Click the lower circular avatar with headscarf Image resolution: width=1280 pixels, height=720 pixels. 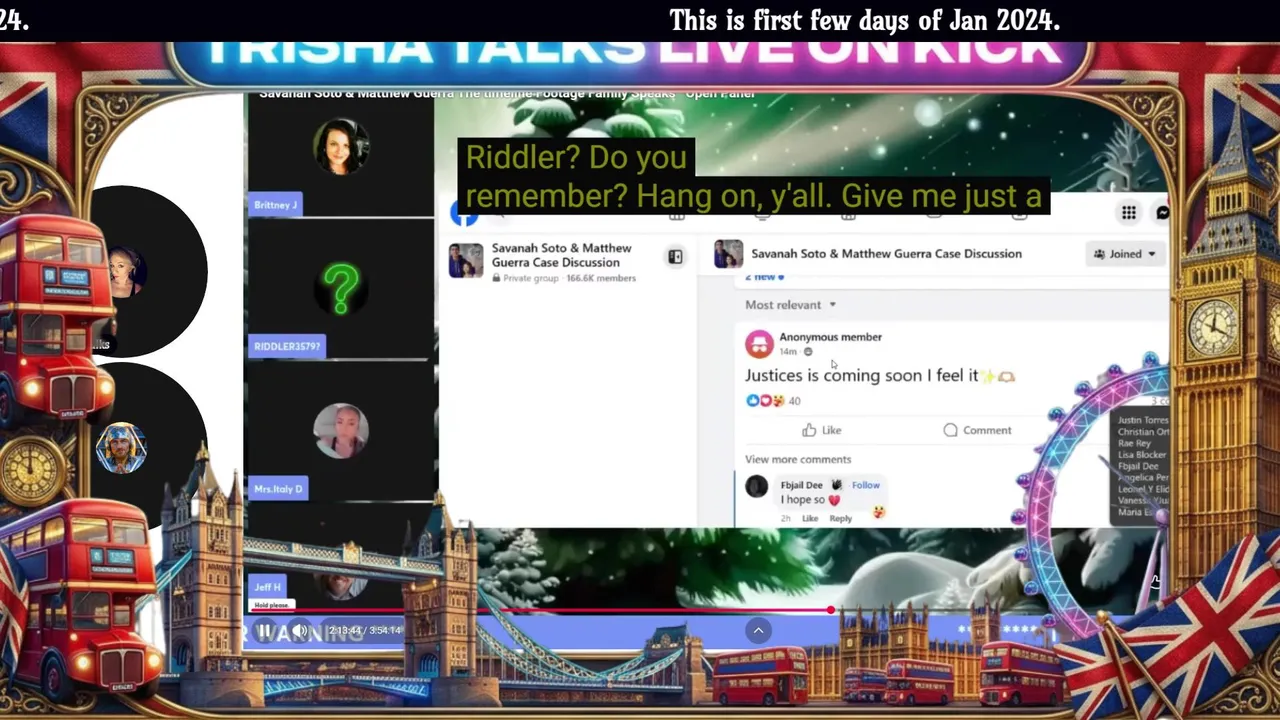(x=121, y=448)
